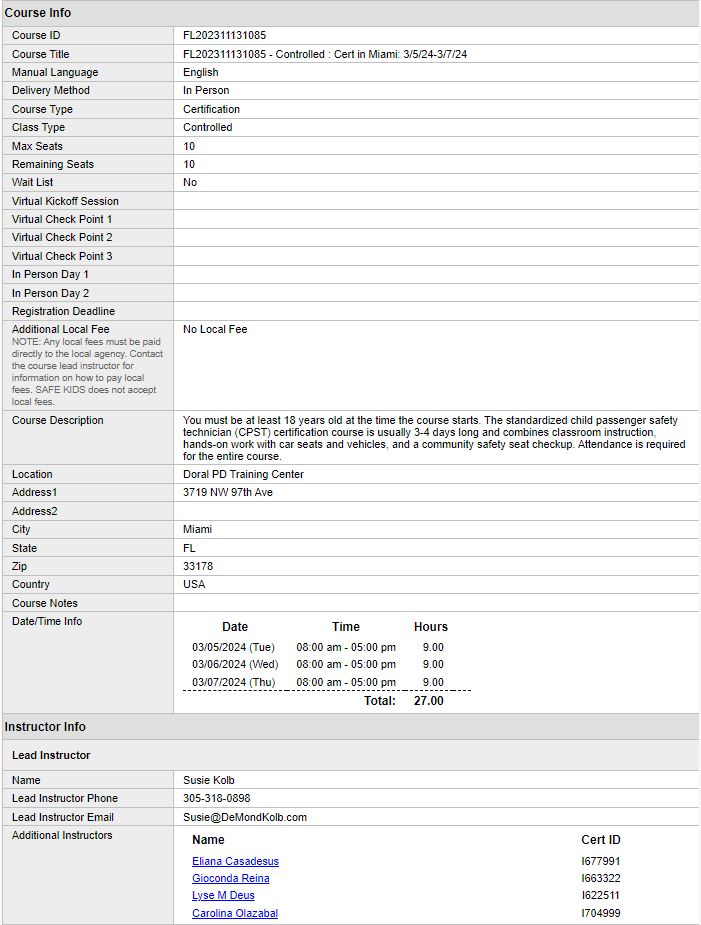Click Cert ID I677991

[x=601, y=861]
